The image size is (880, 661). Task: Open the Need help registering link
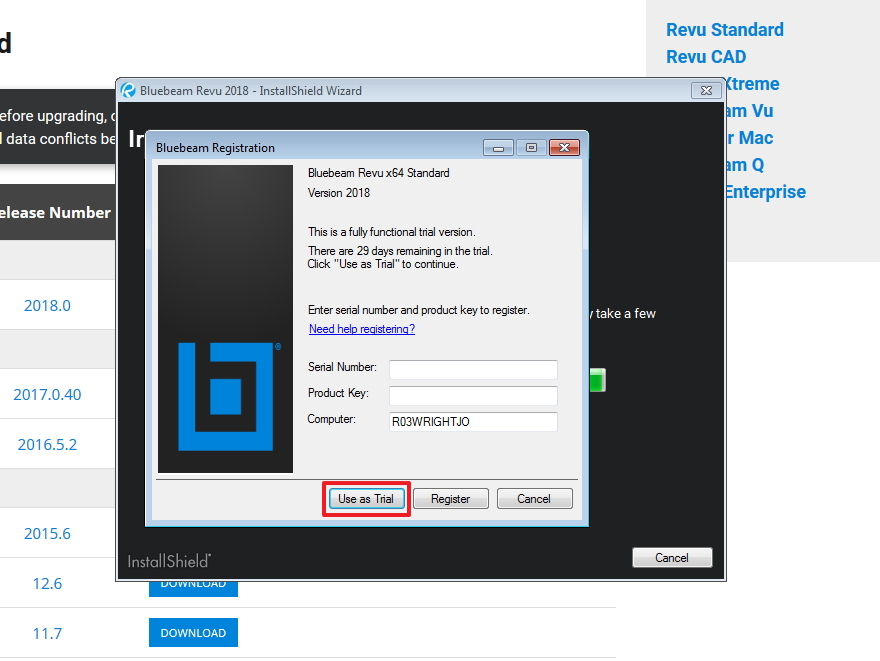pyautogui.click(x=362, y=329)
